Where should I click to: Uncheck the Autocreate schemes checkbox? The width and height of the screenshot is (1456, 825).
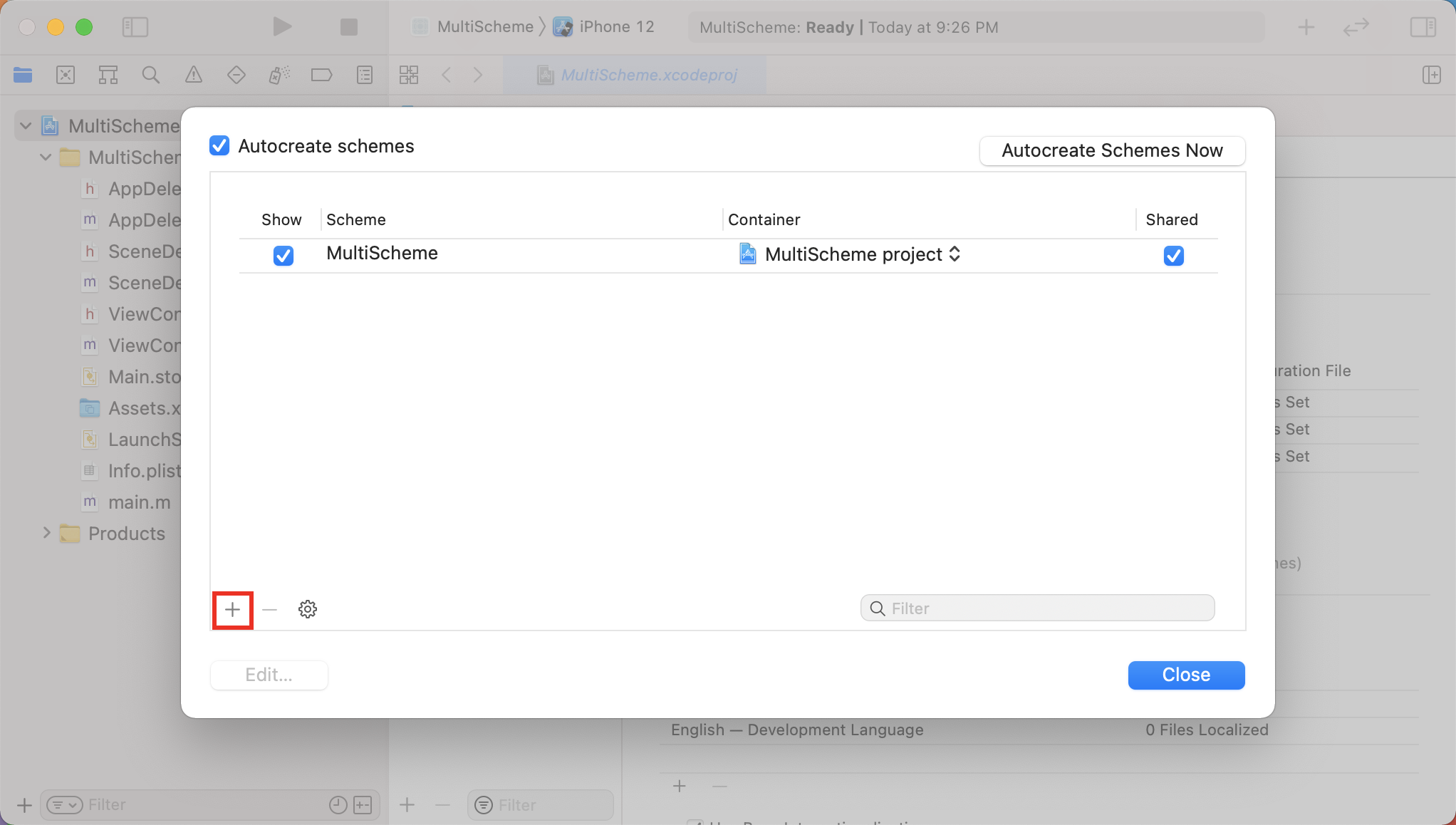coord(219,146)
